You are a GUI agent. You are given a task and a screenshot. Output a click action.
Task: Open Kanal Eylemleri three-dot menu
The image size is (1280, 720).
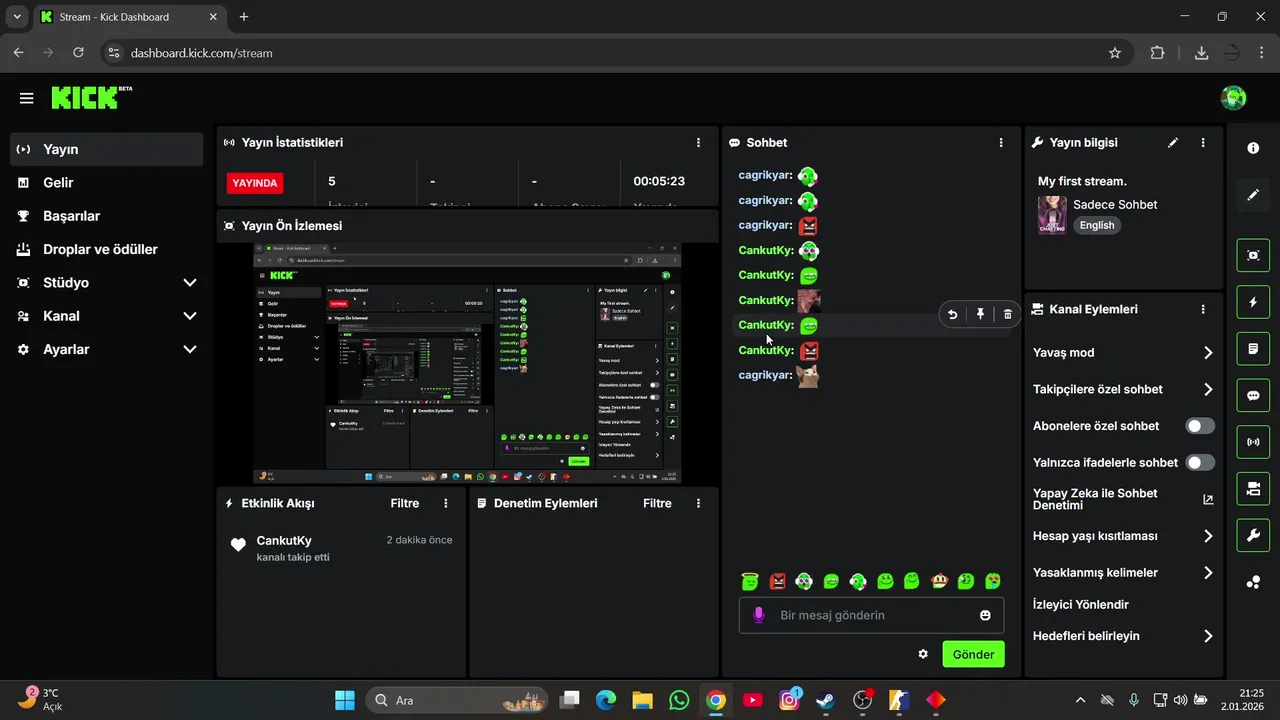click(1203, 310)
